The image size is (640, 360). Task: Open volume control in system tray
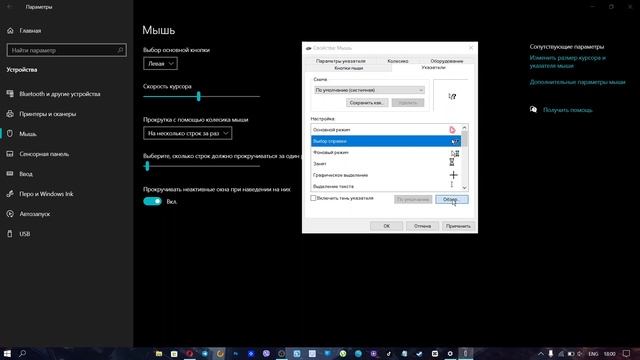580,353
